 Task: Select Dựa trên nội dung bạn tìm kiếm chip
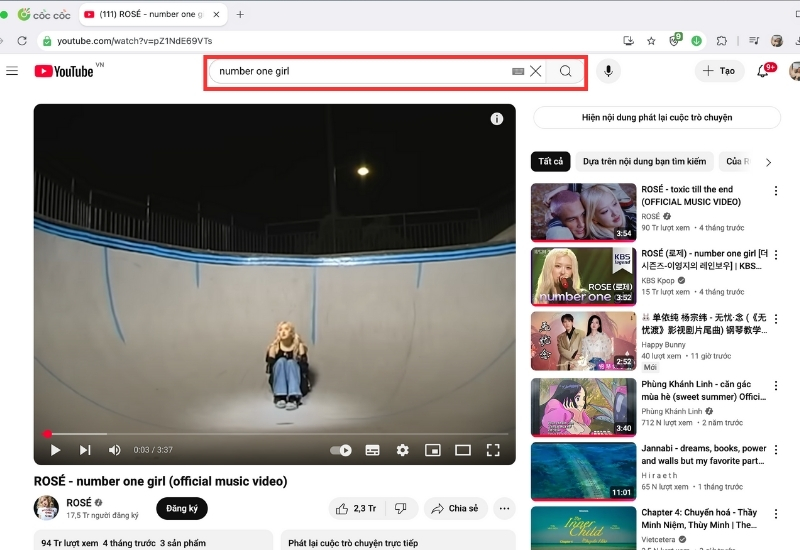coord(644,161)
